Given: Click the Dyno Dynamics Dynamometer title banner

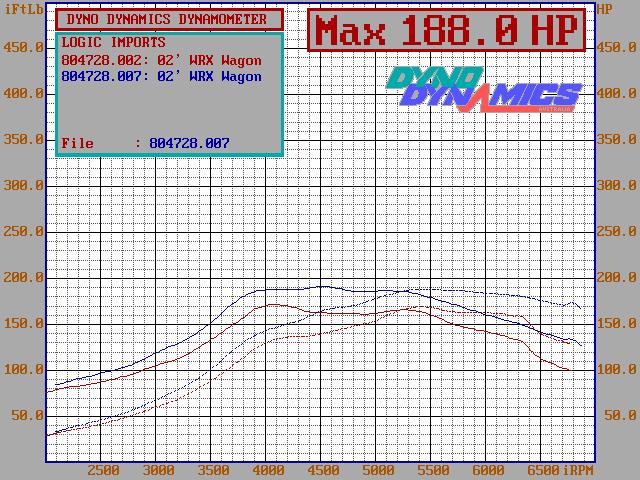Looking at the screenshot, I should [x=167, y=19].
